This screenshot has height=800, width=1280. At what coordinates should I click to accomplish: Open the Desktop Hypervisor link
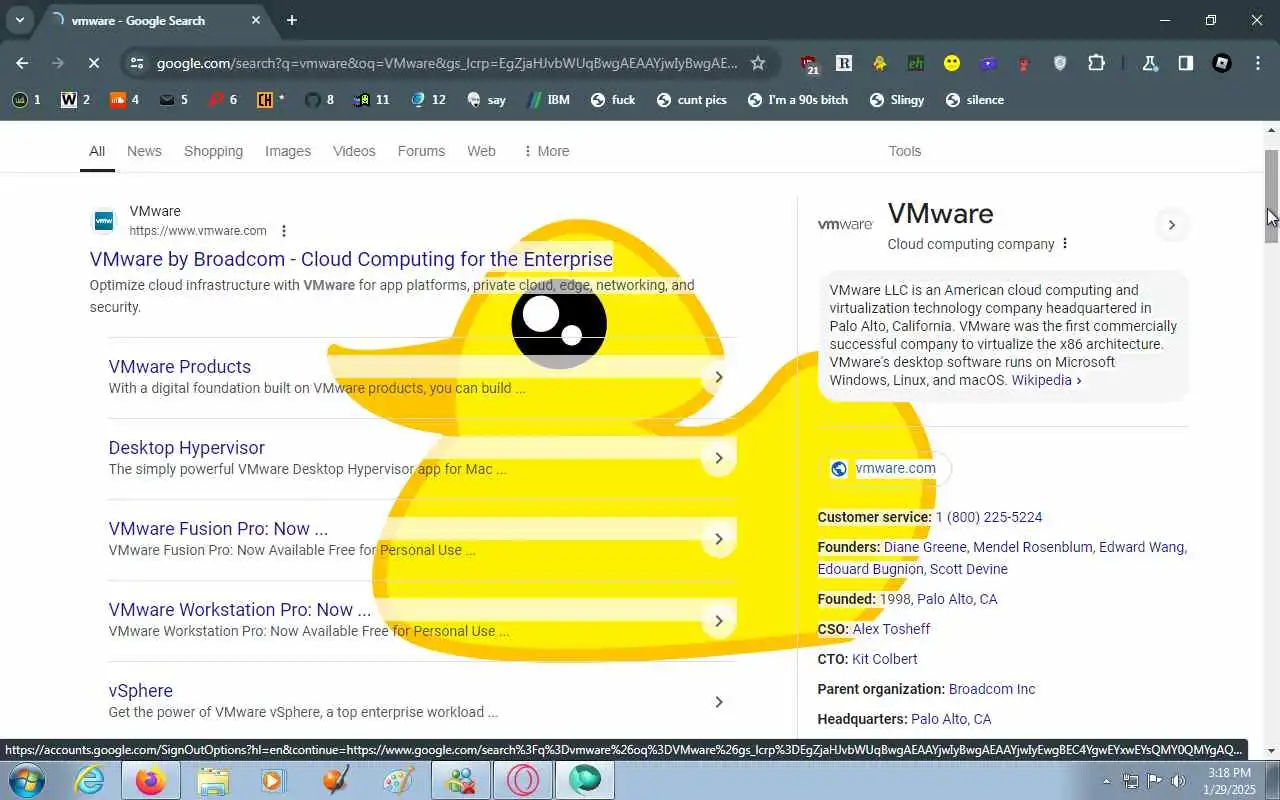coord(187,448)
